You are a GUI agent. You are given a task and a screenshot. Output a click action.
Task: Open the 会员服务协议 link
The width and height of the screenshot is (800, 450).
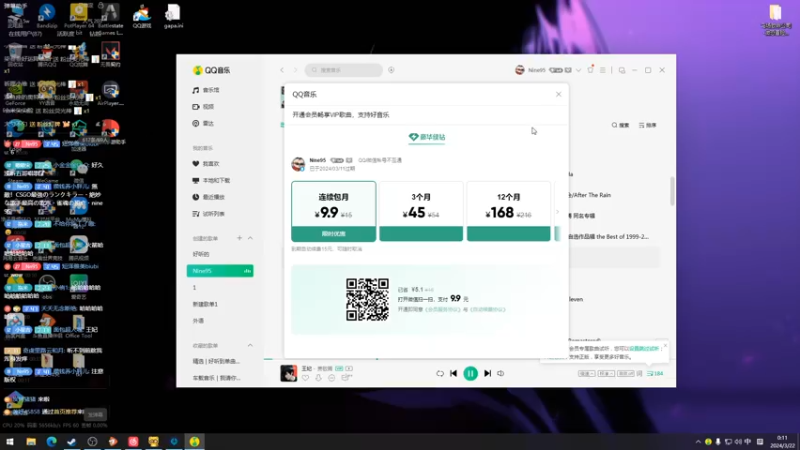pos(443,309)
